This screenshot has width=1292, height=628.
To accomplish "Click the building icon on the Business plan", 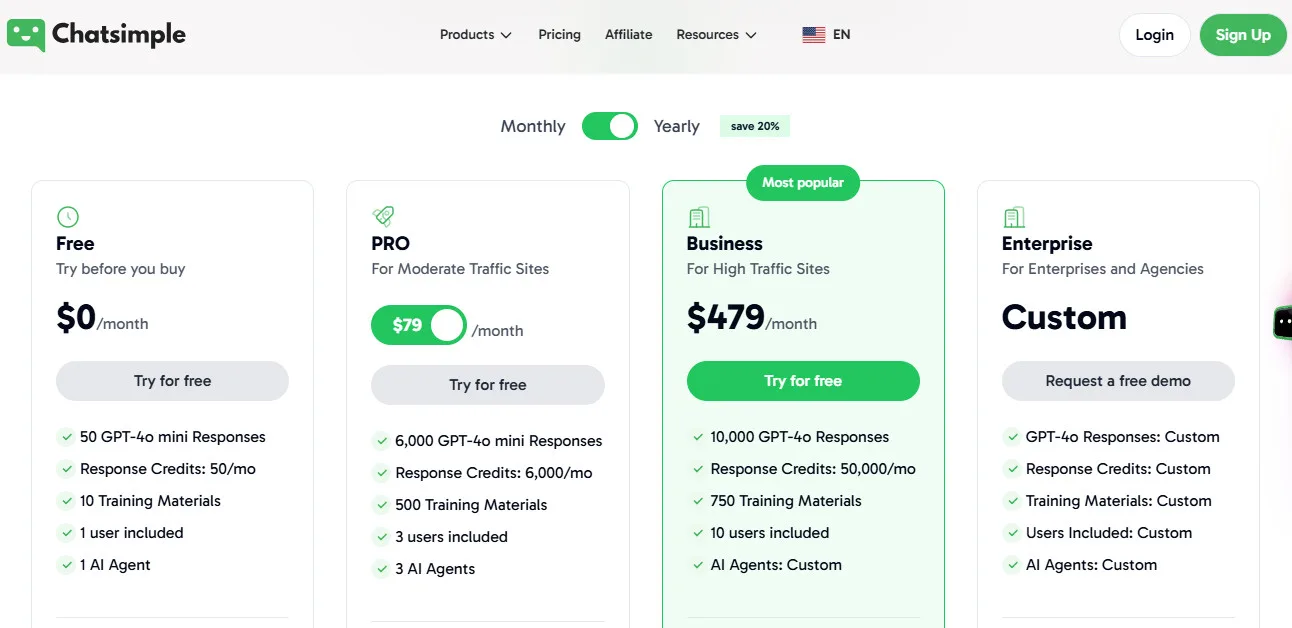I will tap(698, 216).
